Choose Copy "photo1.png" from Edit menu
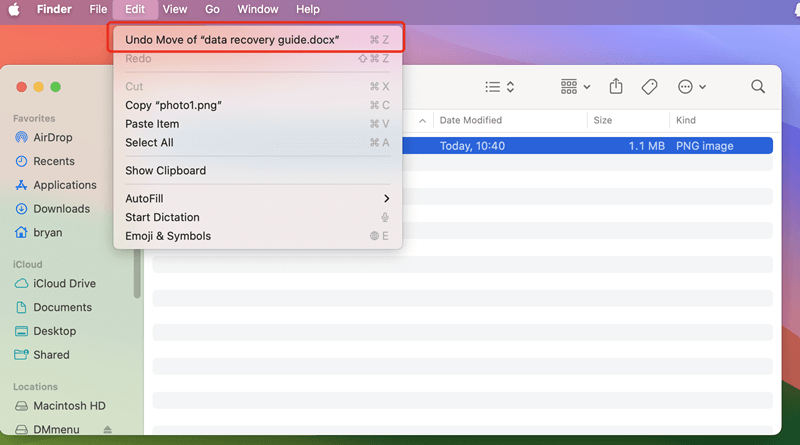Image resolution: width=800 pixels, height=445 pixels. (x=257, y=105)
